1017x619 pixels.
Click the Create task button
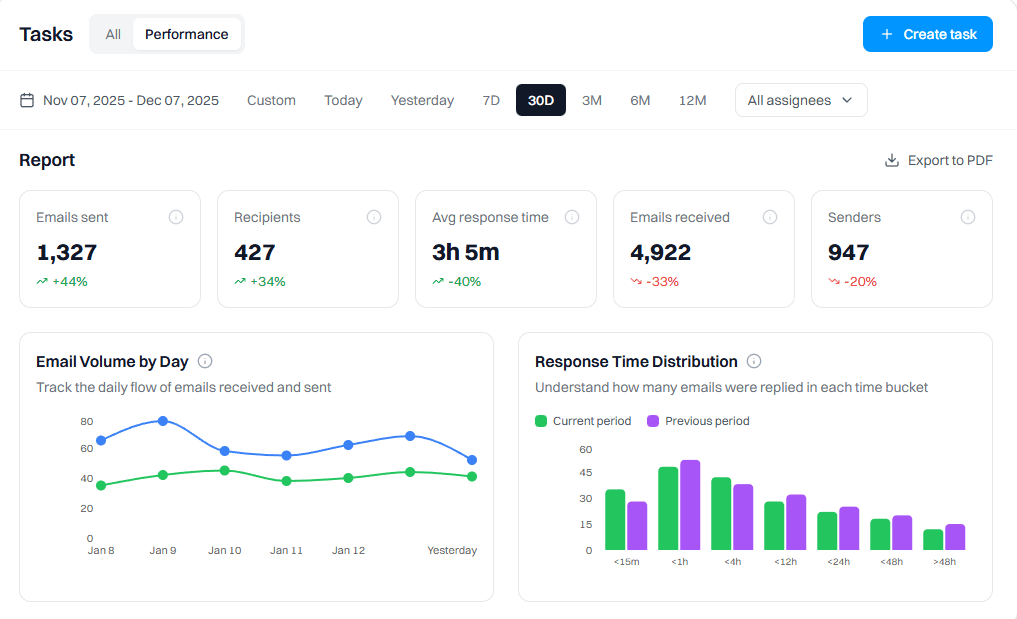(927, 34)
